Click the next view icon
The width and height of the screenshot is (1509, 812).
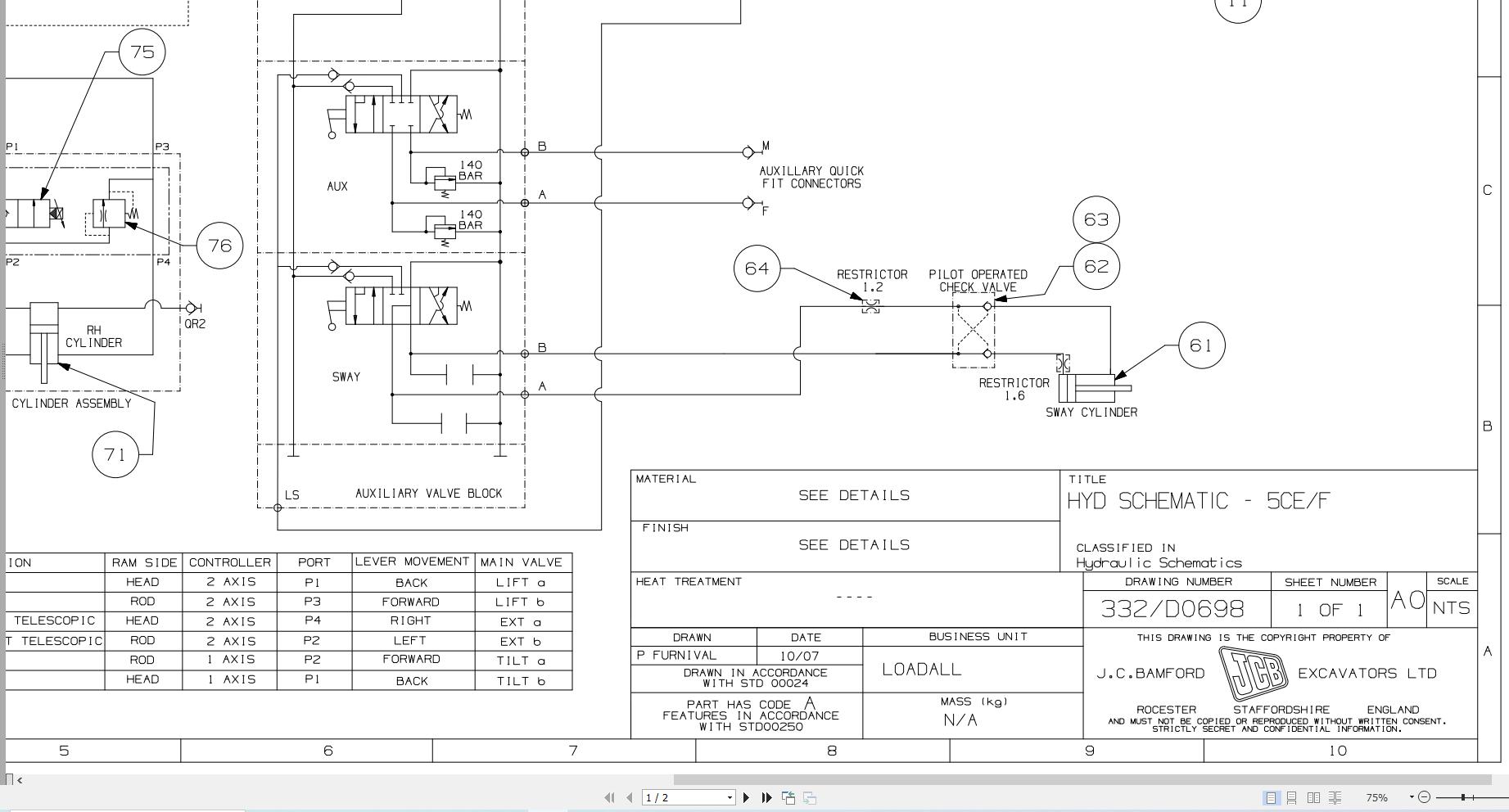810,797
